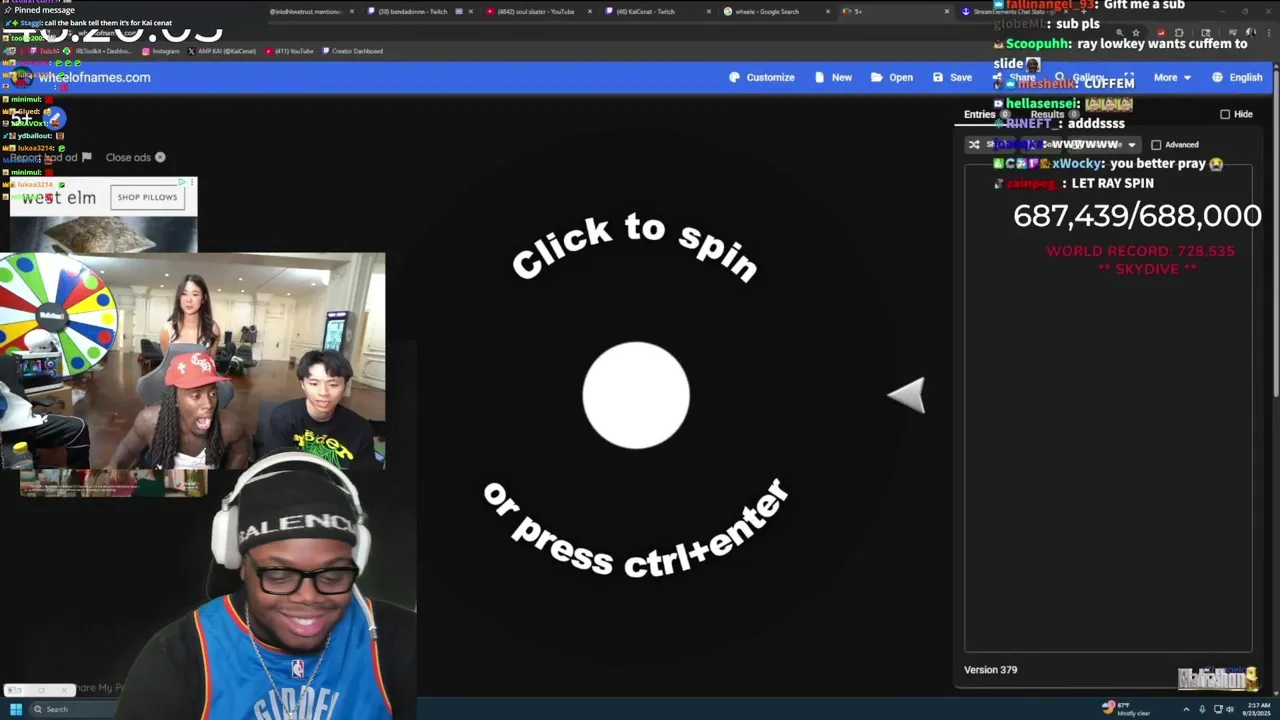
Task: Open the Creator Dashboard bookmark
Action: pos(352,51)
